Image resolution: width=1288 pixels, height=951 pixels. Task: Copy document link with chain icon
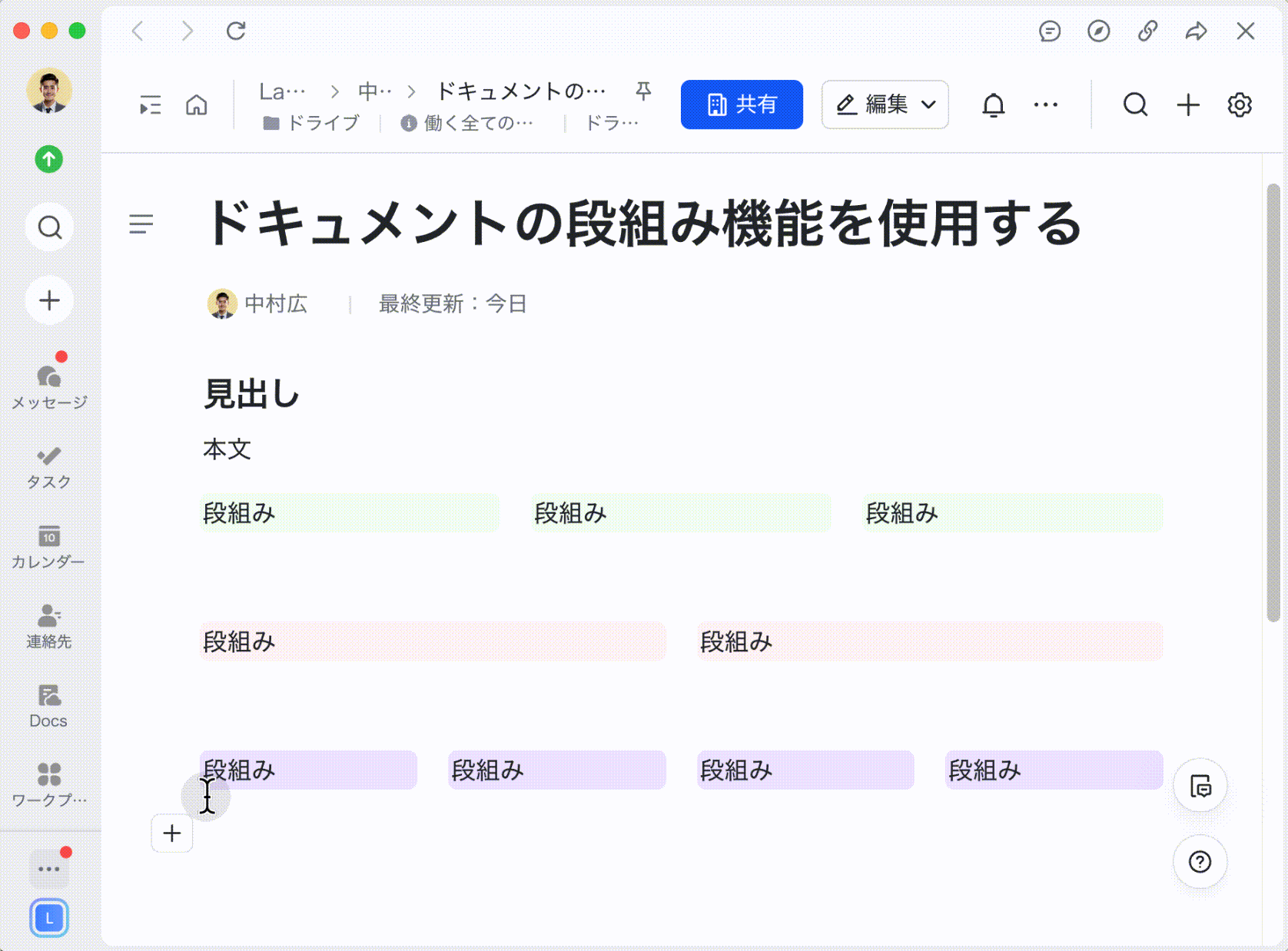click(1147, 31)
